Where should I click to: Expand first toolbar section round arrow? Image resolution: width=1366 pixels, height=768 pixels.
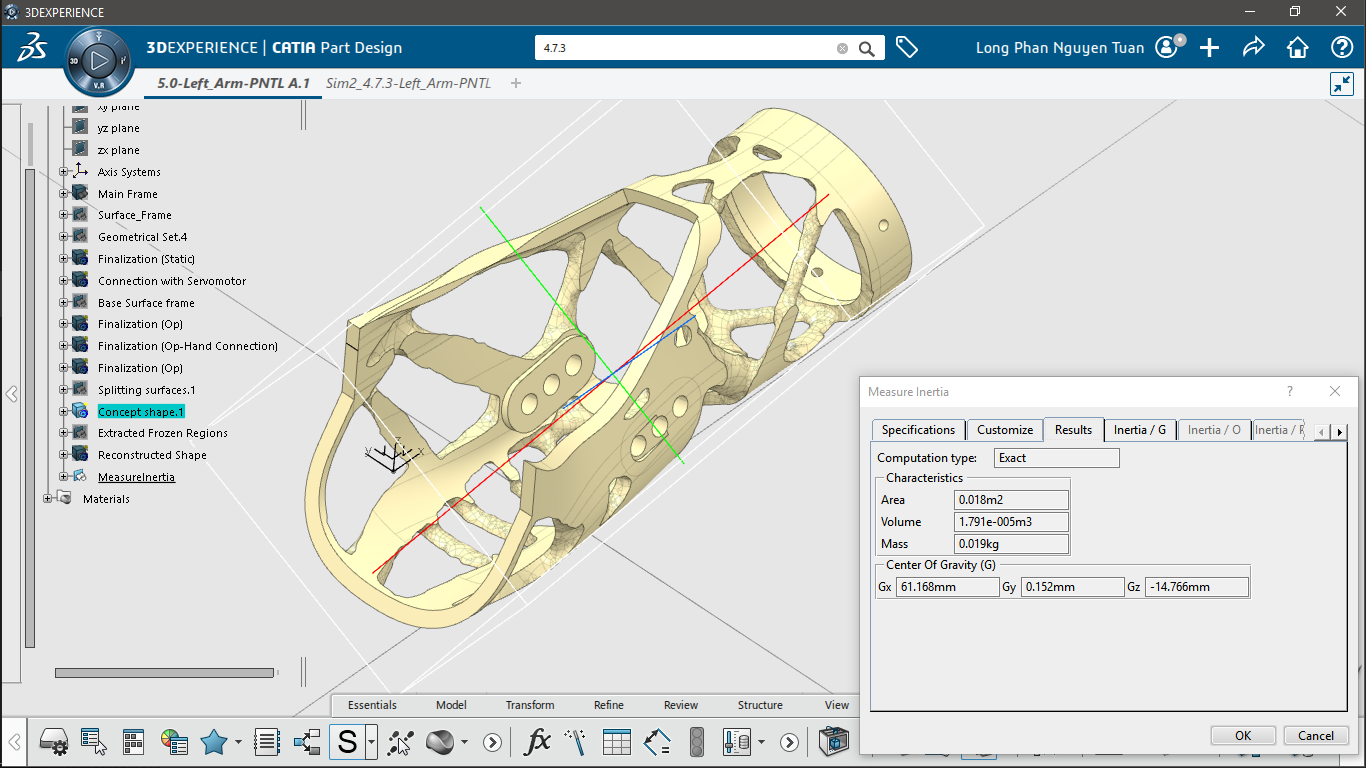(x=492, y=742)
